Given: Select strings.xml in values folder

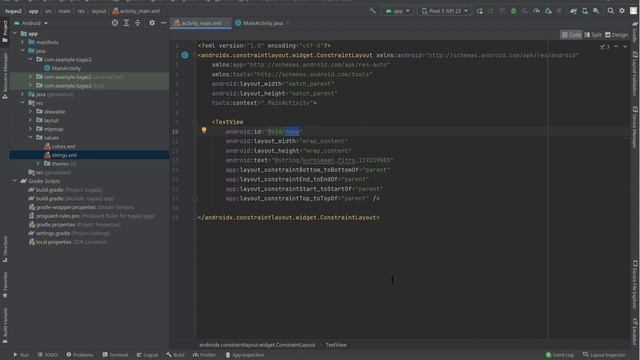Looking at the screenshot, I should (60, 155).
